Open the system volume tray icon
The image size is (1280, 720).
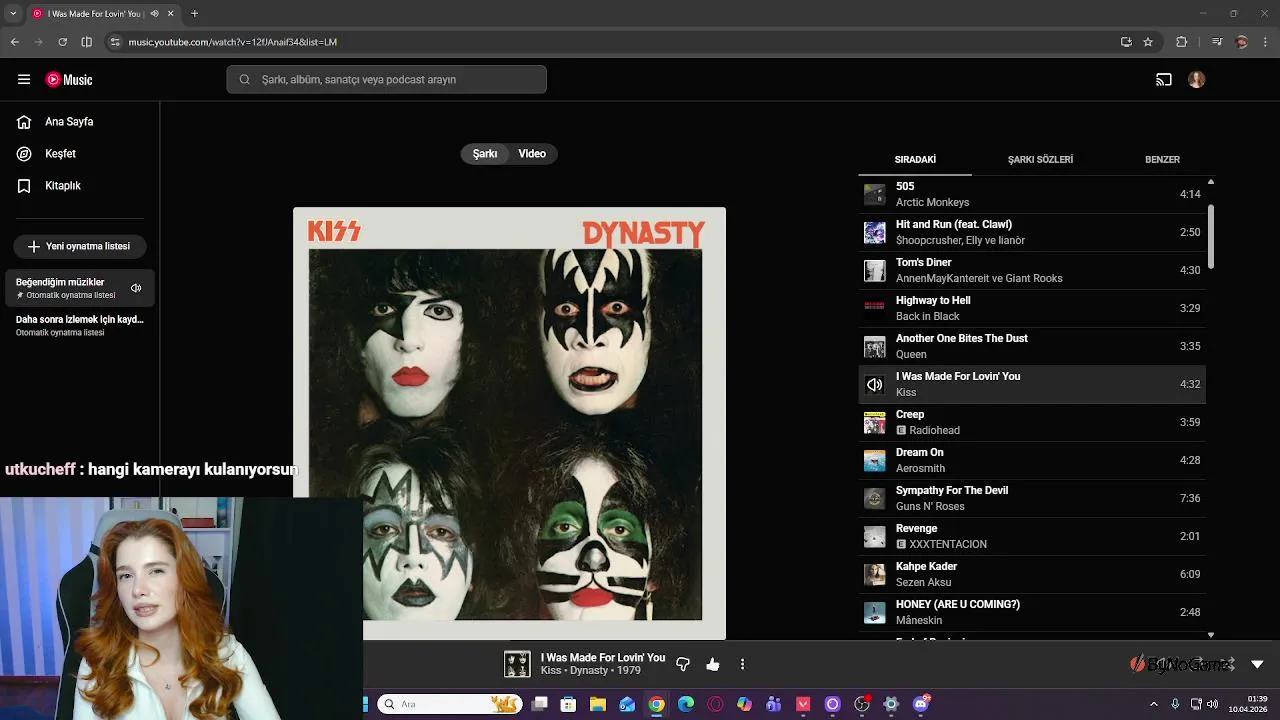click(x=1212, y=704)
